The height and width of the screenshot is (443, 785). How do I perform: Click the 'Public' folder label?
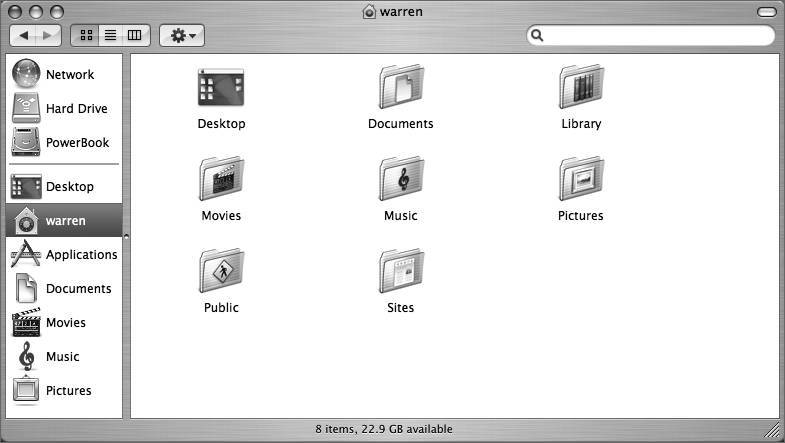click(221, 308)
